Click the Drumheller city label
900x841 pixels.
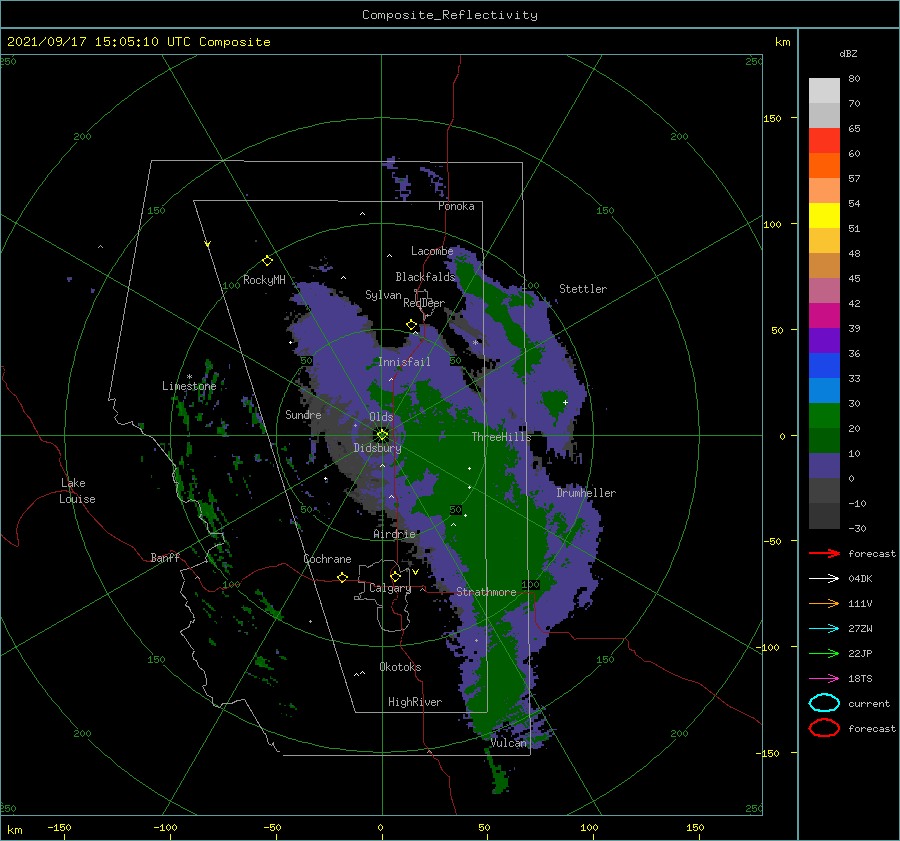pyautogui.click(x=586, y=493)
